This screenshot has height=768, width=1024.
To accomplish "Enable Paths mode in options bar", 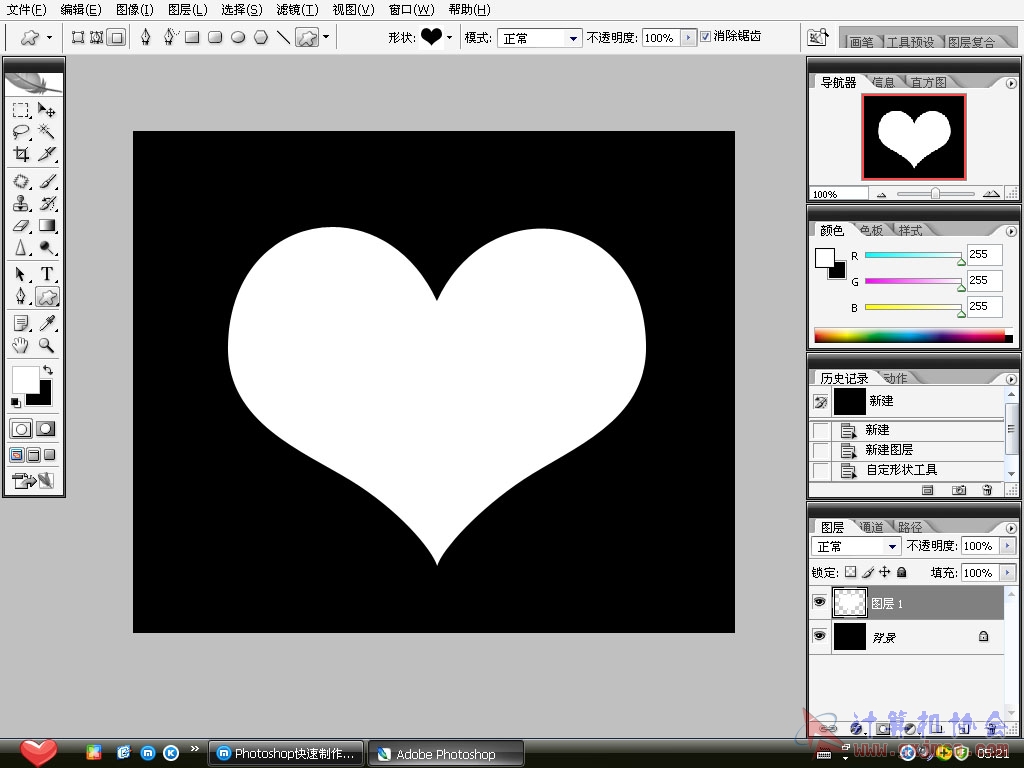I will coord(97,37).
